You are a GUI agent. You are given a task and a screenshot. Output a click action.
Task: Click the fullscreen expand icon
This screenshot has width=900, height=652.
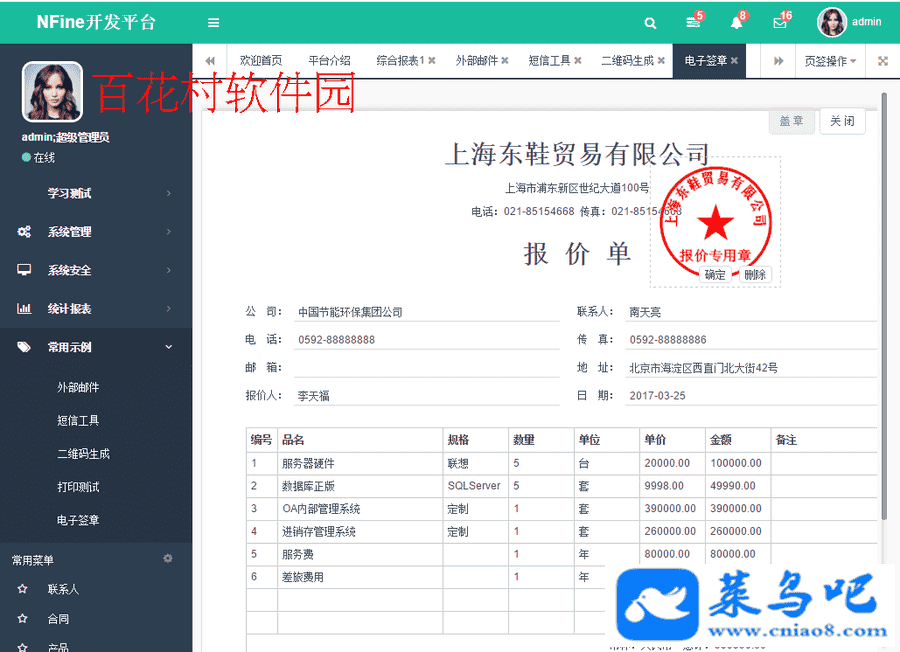coord(883,61)
